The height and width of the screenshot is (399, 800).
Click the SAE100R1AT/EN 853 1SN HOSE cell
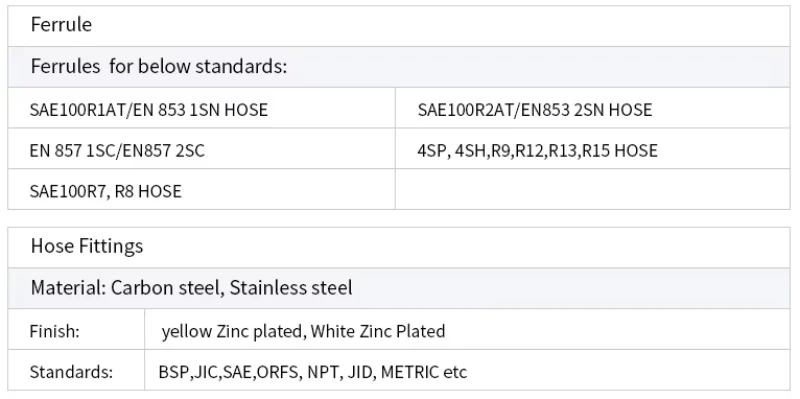(x=202, y=108)
